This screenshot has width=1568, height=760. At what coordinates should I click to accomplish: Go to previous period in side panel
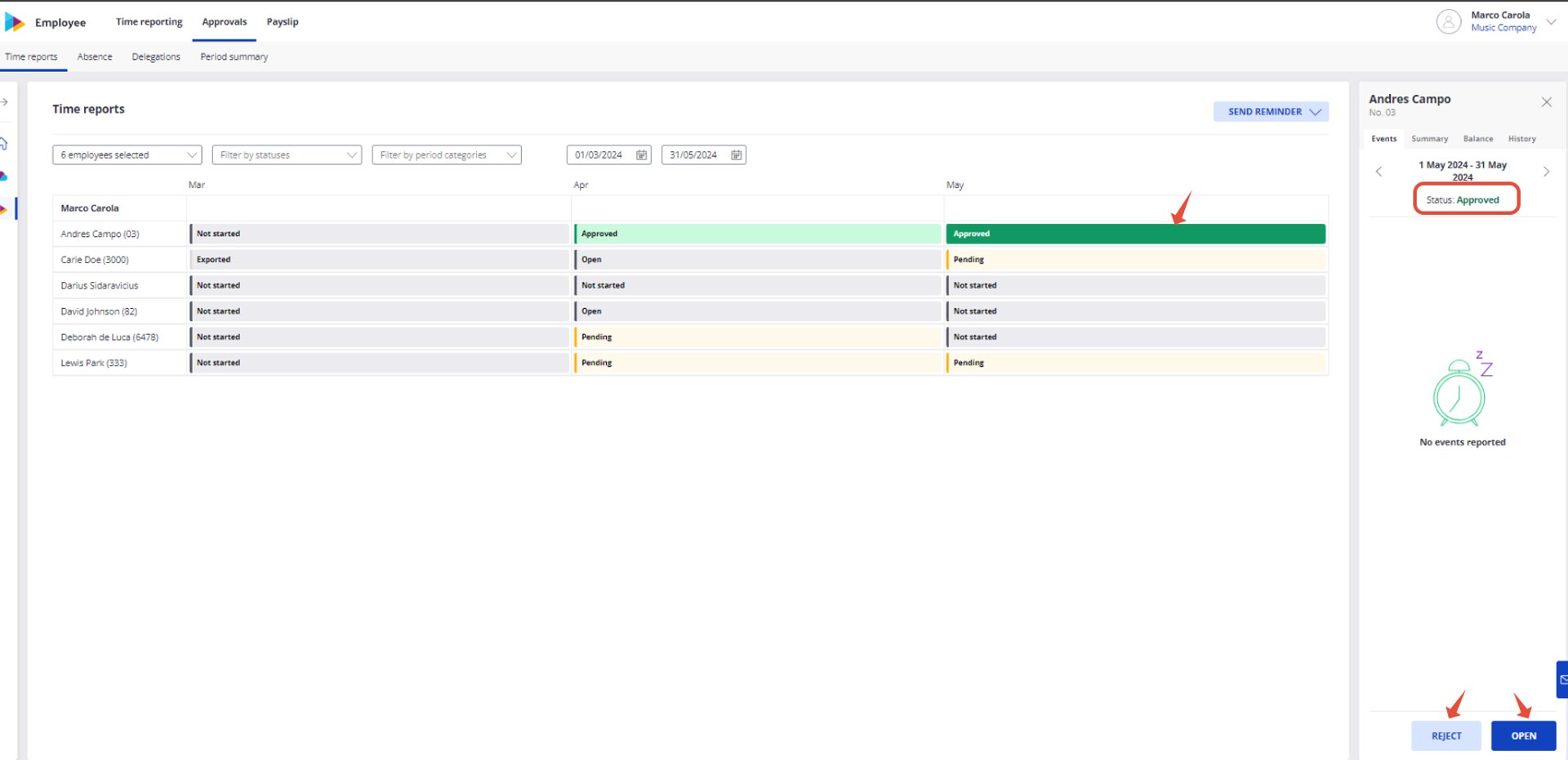1379,172
